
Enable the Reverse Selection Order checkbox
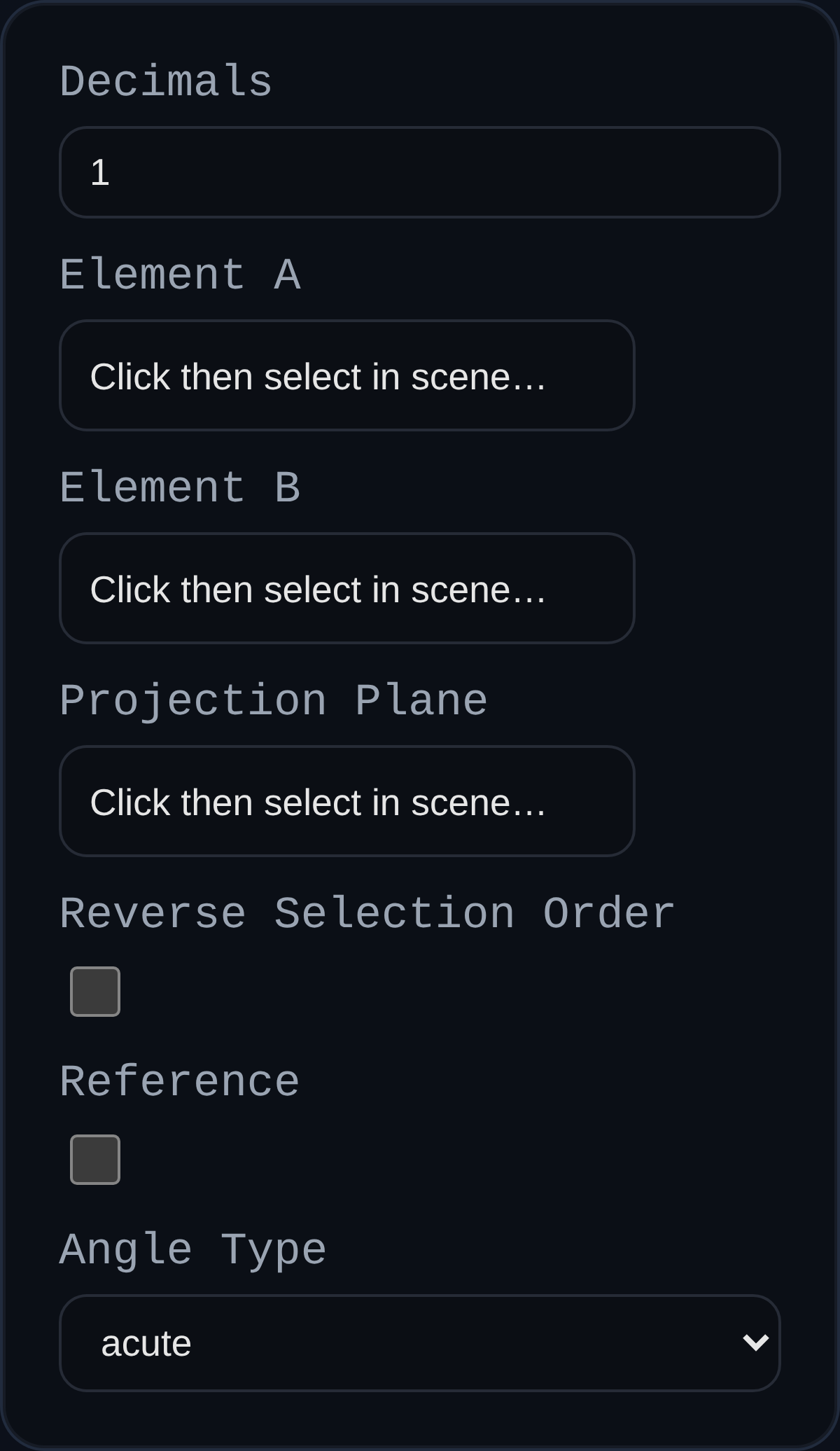96,991
